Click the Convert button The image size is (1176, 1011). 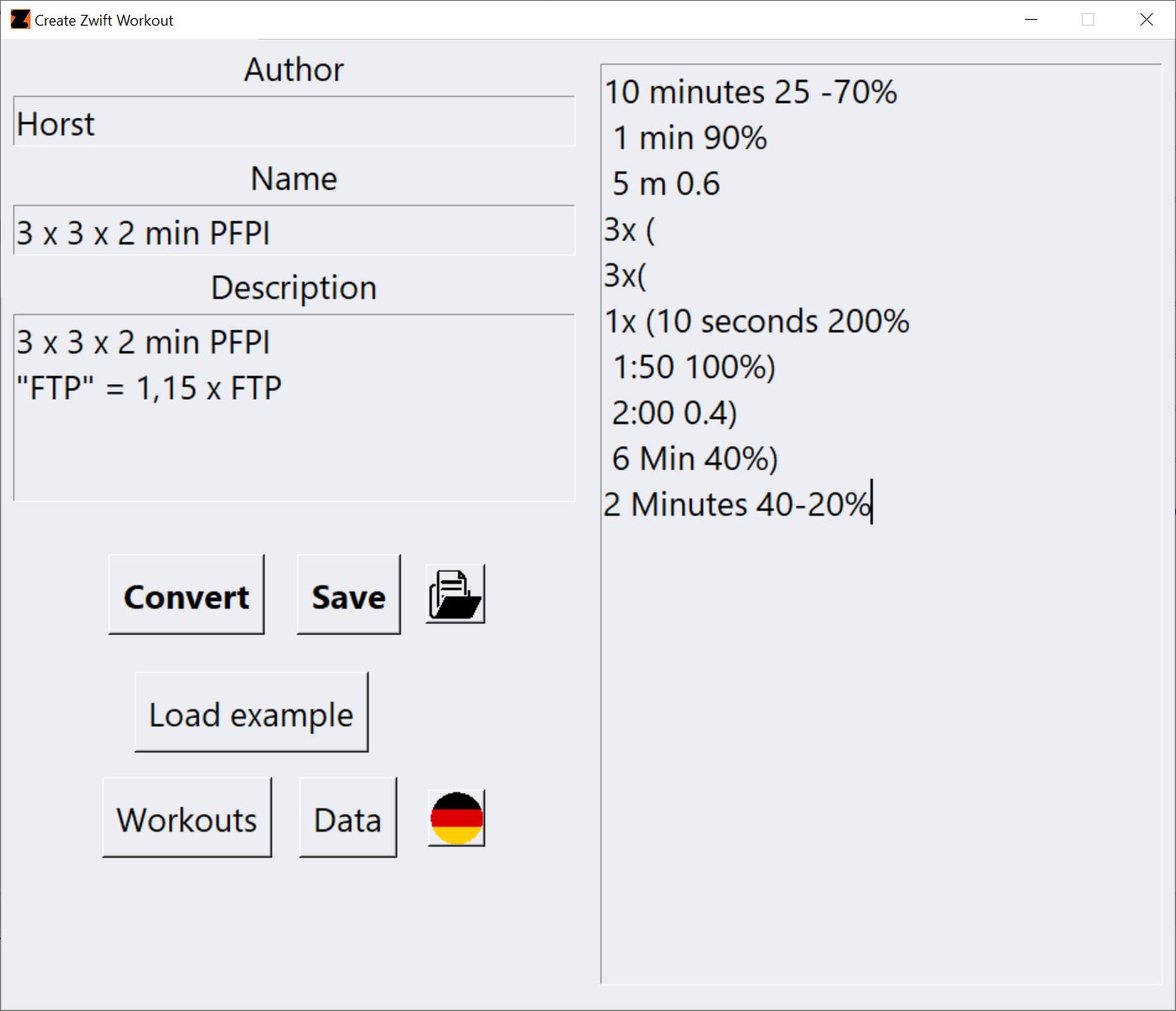coord(187,595)
